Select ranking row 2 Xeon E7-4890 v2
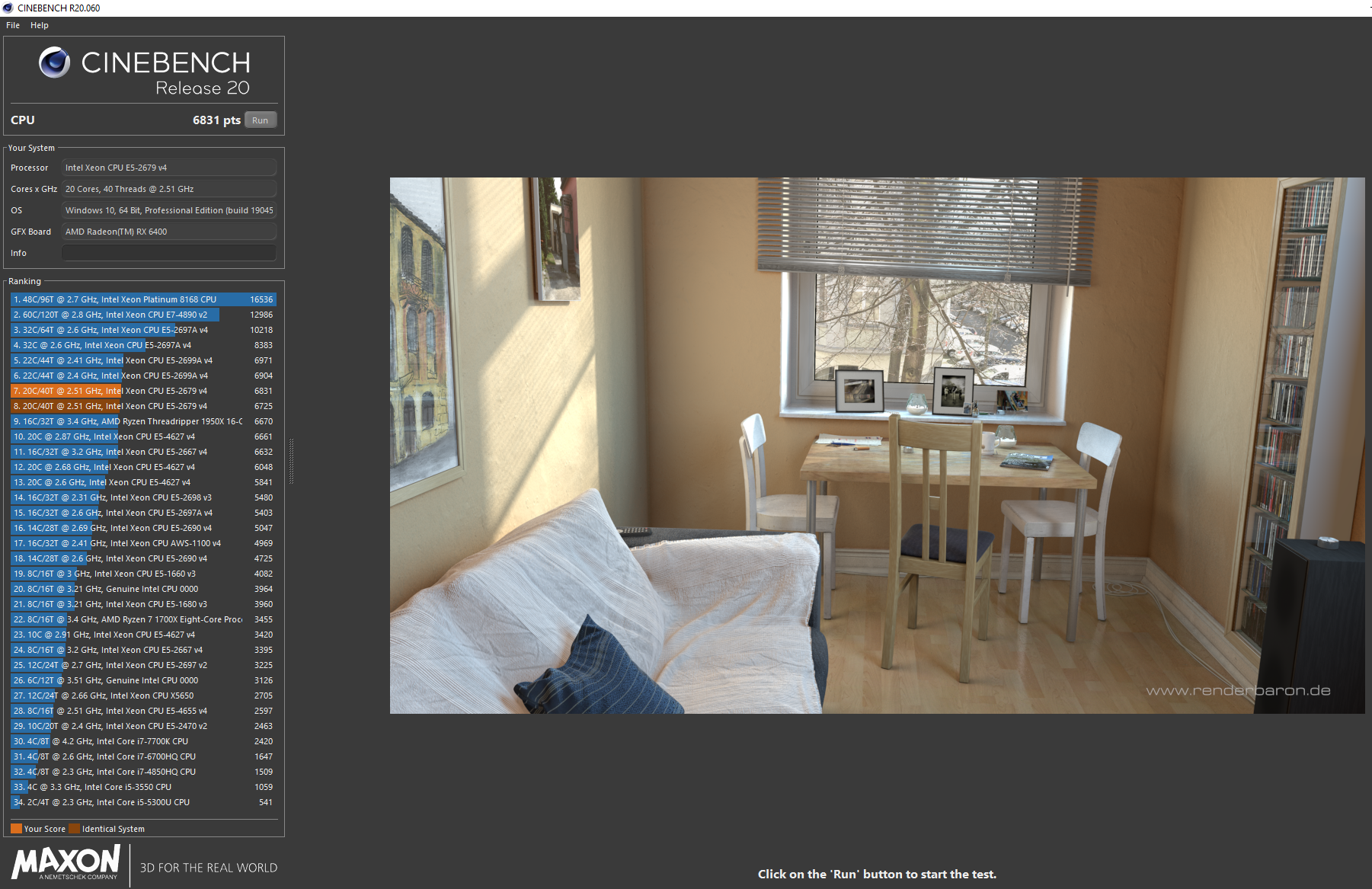The height and width of the screenshot is (889, 1372). 143,315
